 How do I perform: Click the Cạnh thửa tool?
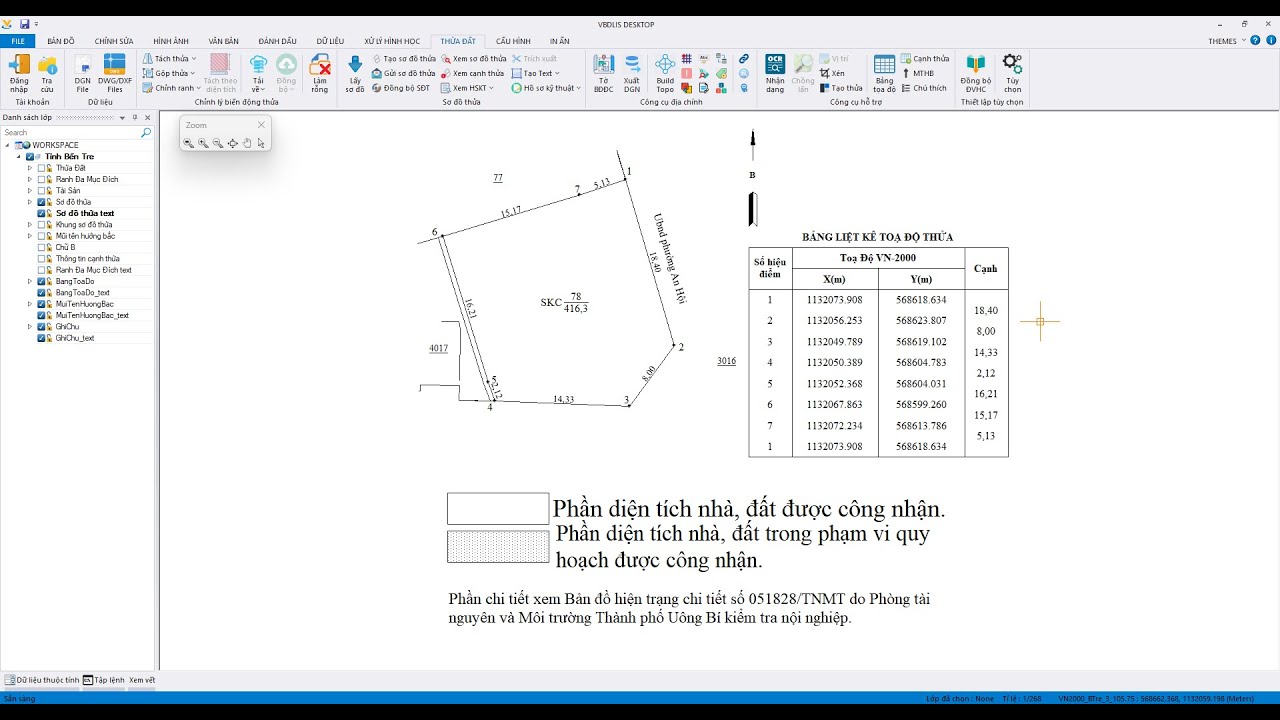925,59
